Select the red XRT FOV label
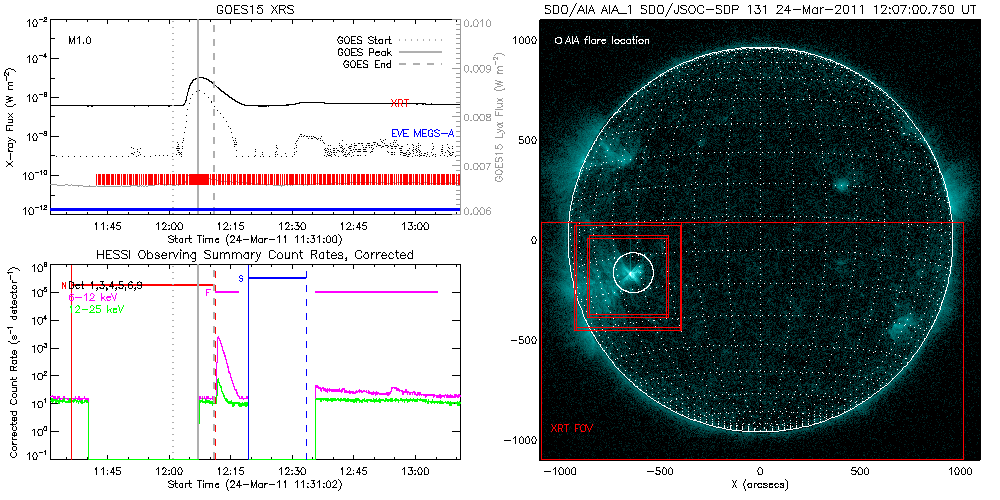The height and width of the screenshot is (500, 1000). (572, 427)
